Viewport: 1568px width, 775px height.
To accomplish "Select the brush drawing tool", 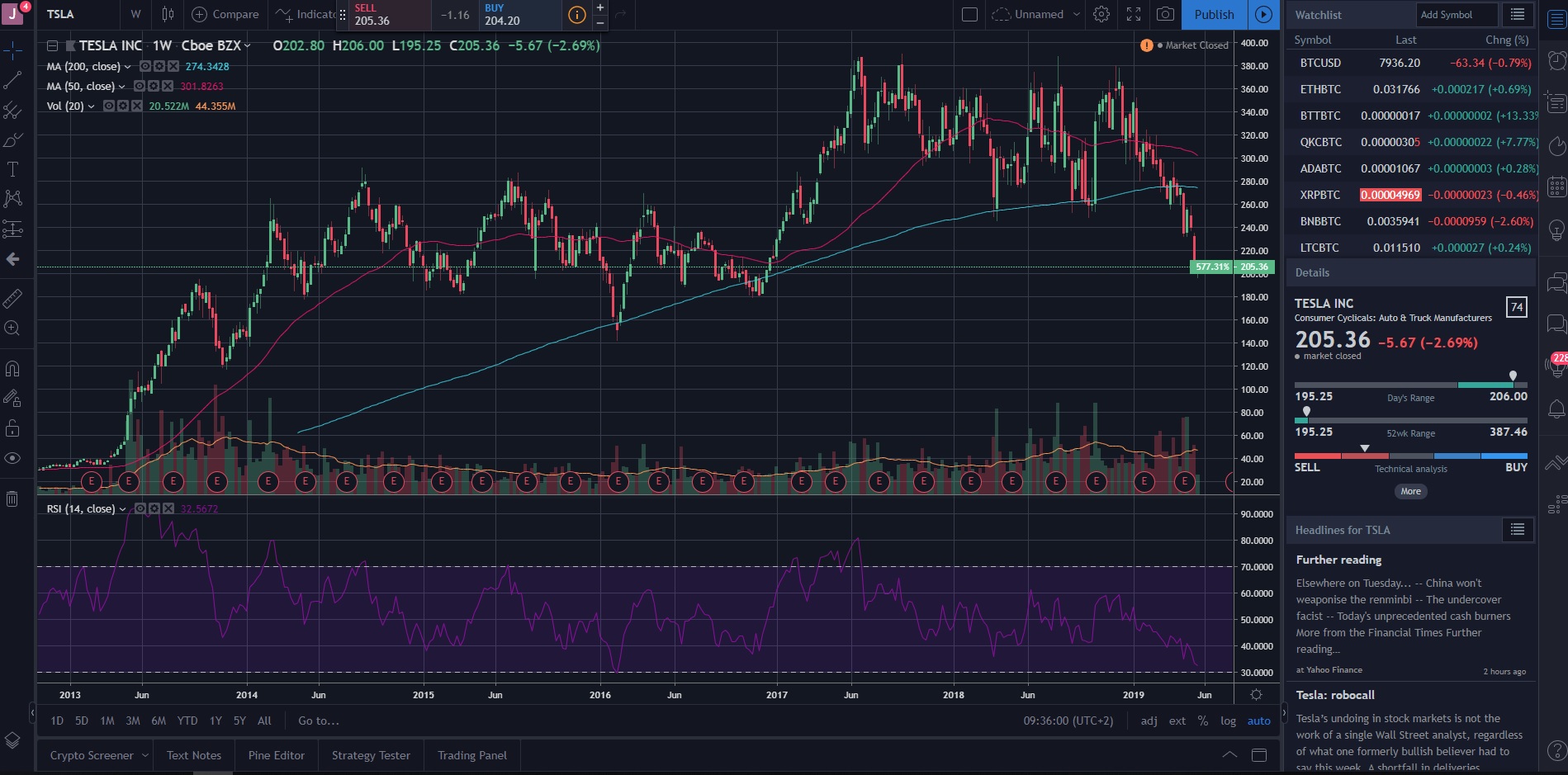I will [12, 140].
